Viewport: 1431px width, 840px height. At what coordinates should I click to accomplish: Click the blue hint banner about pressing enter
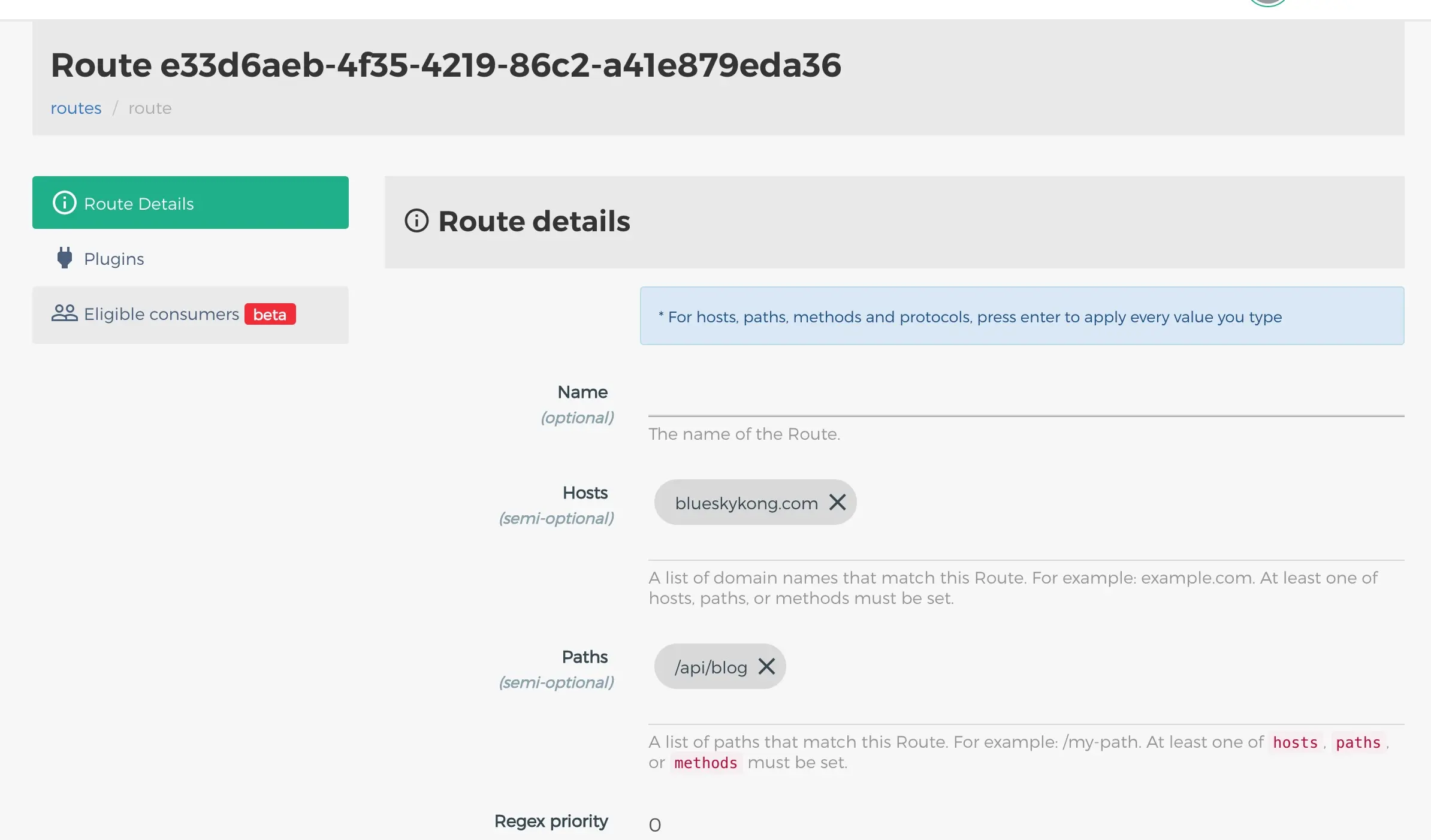(x=1022, y=316)
